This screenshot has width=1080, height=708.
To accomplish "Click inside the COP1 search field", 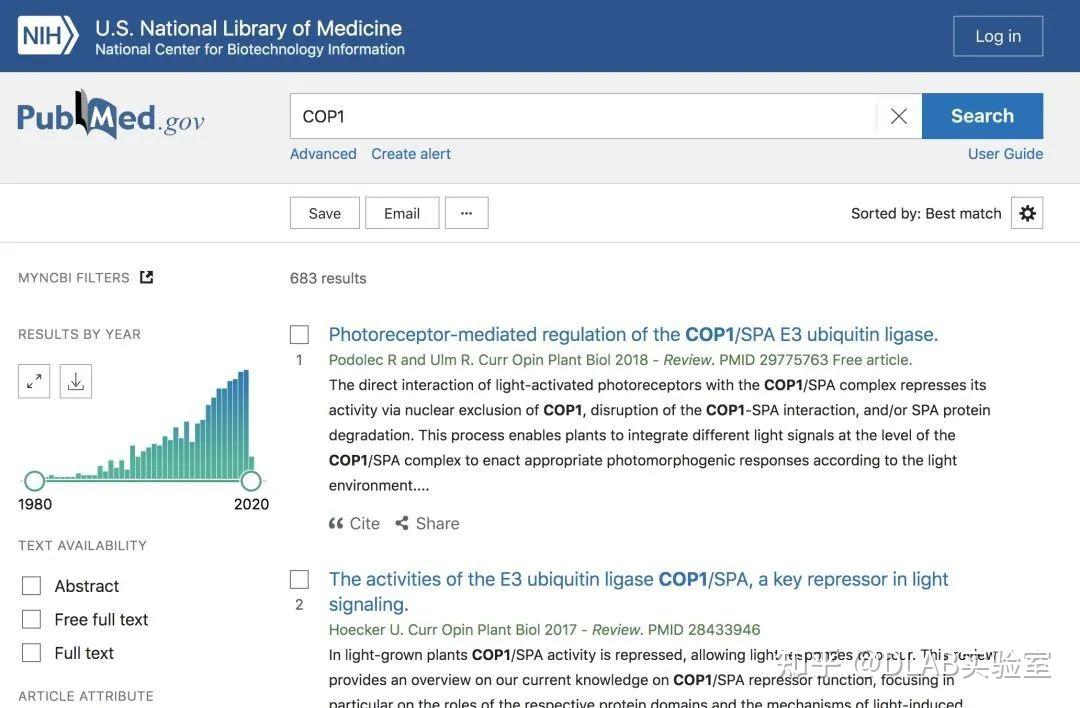I will [x=580, y=116].
